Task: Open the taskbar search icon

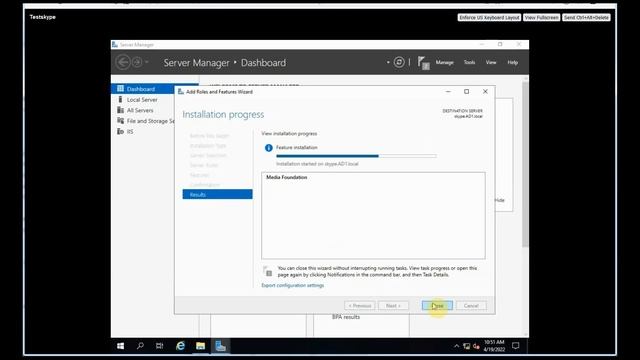Action: 140,346
